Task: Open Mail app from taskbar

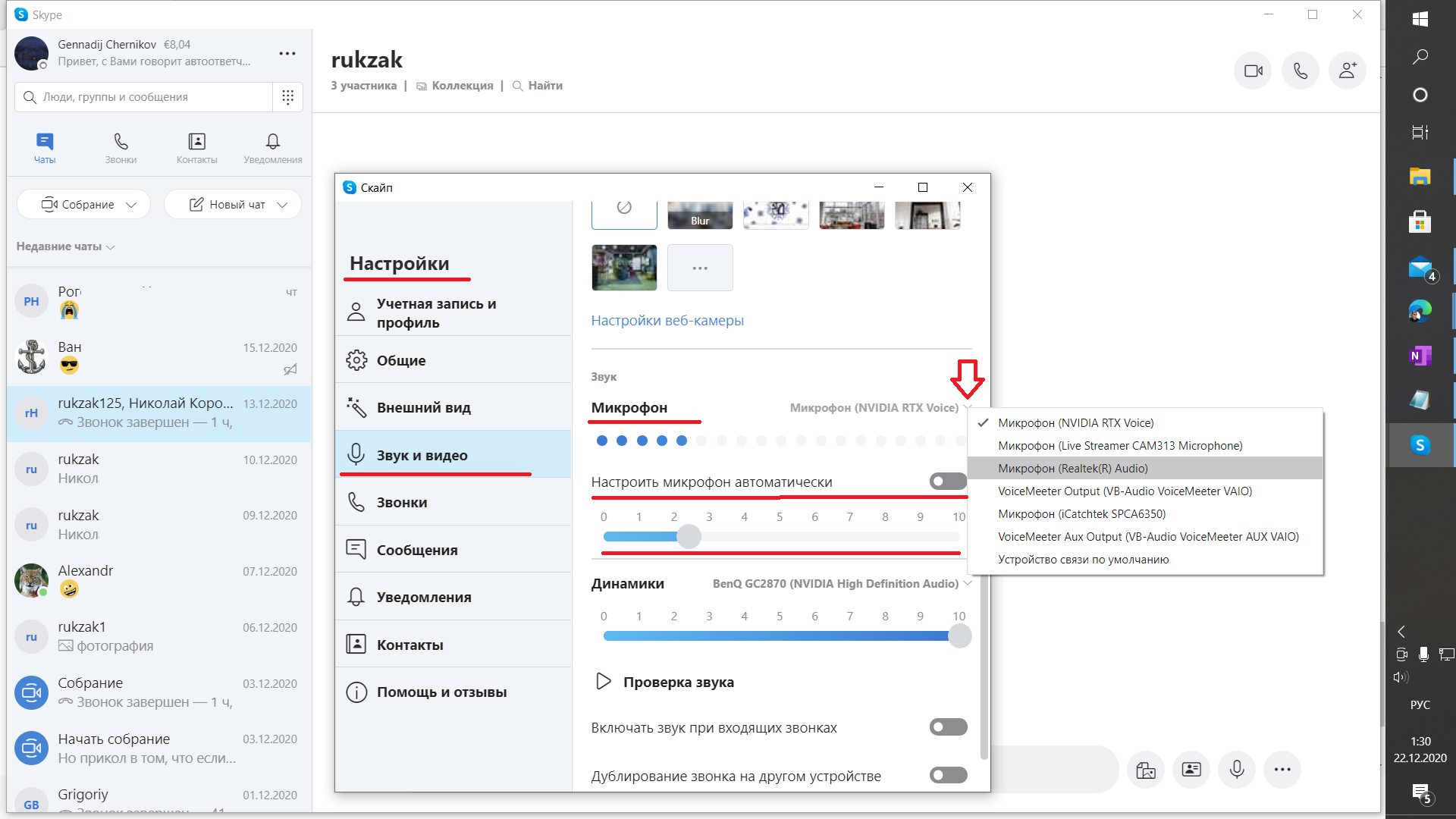Action: 1420,268
